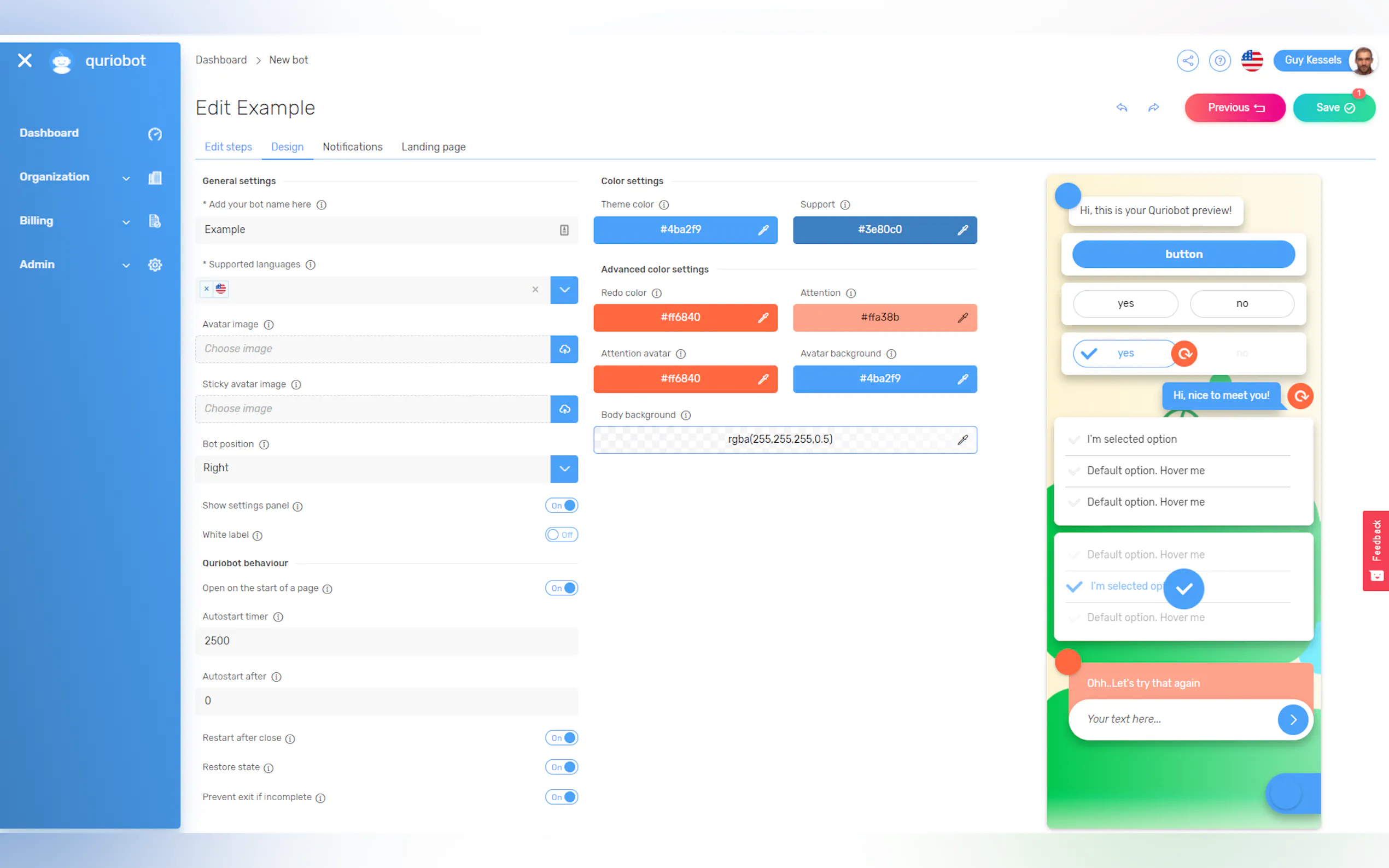Expand the Supported languages dropdown
This screenshot has height=868, width=1389.
point(564,289)
